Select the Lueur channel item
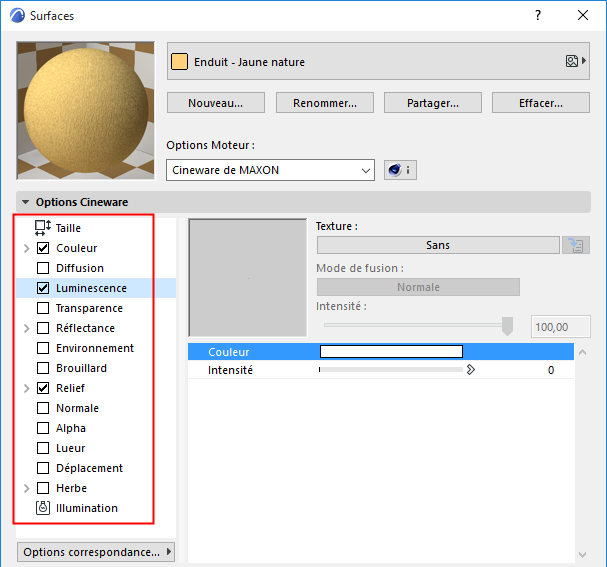 (70, 448)
